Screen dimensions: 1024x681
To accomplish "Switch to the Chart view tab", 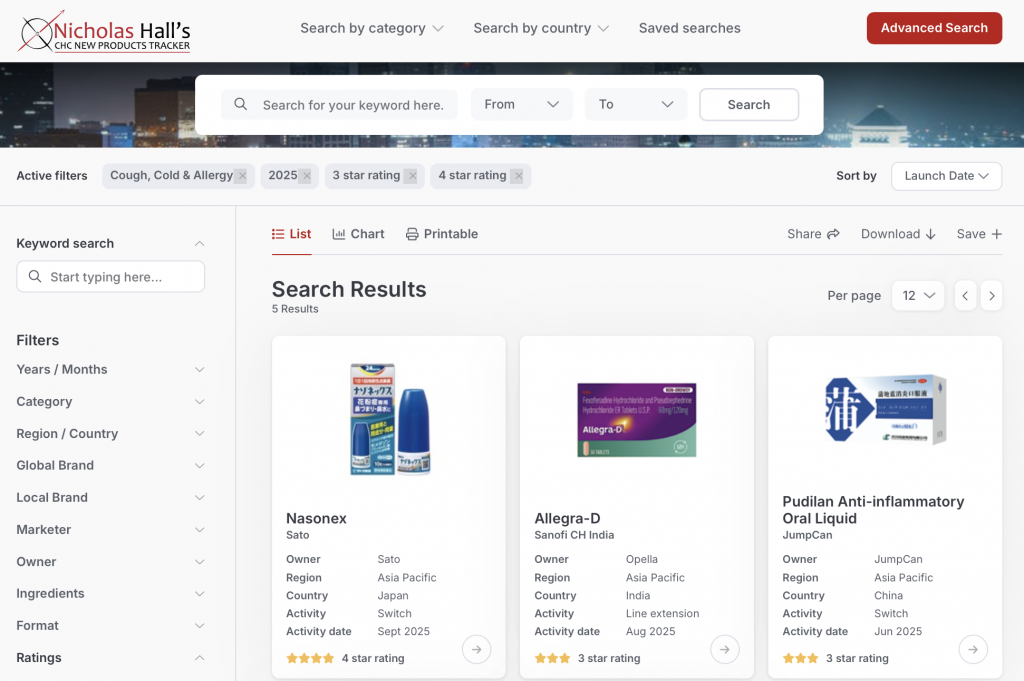I will click(x=358, y=234).
